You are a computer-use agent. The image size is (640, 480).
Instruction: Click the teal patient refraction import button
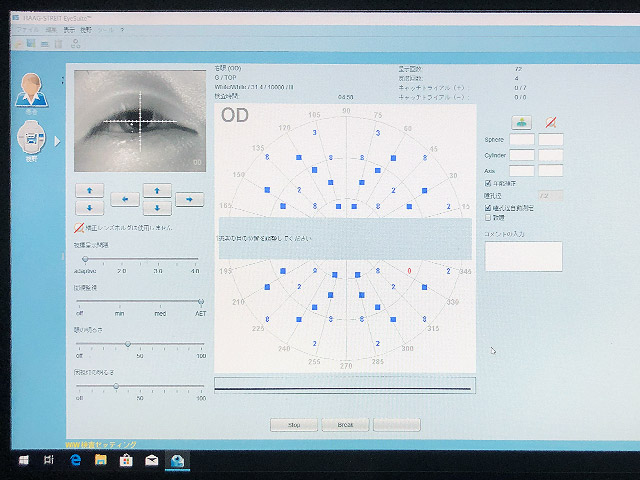[x=521, y=122]
